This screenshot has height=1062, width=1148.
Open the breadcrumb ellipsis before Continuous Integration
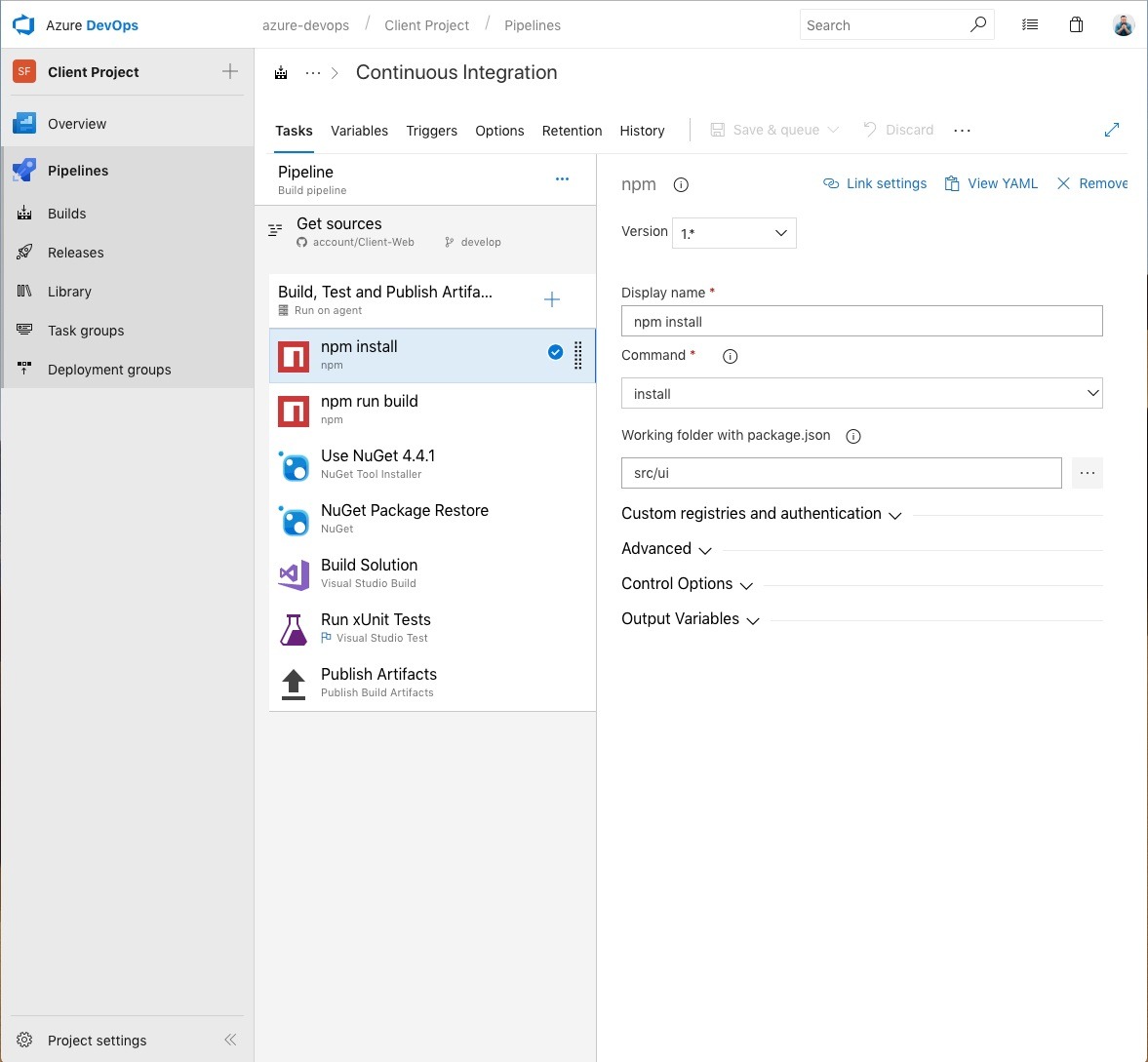coord(313,72)
